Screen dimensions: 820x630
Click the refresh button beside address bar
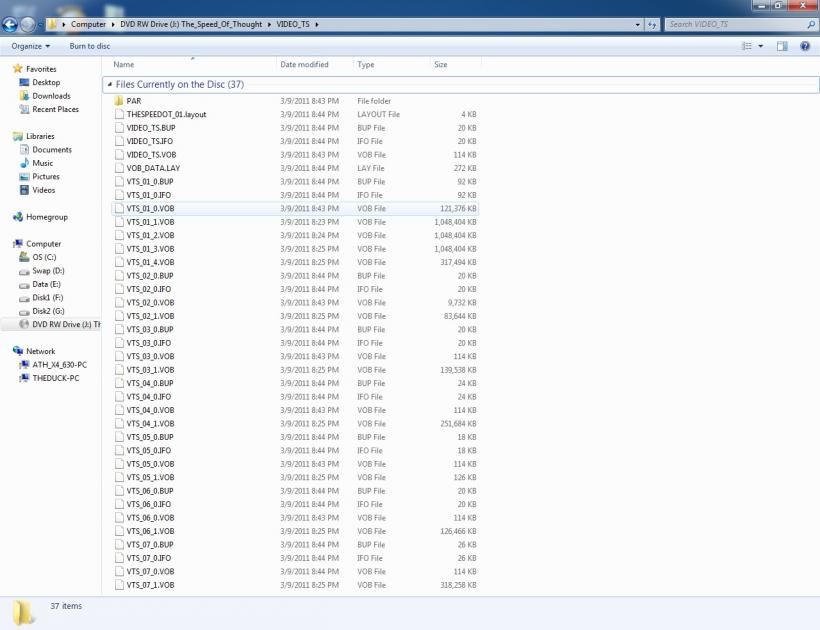tap(652, 24)
